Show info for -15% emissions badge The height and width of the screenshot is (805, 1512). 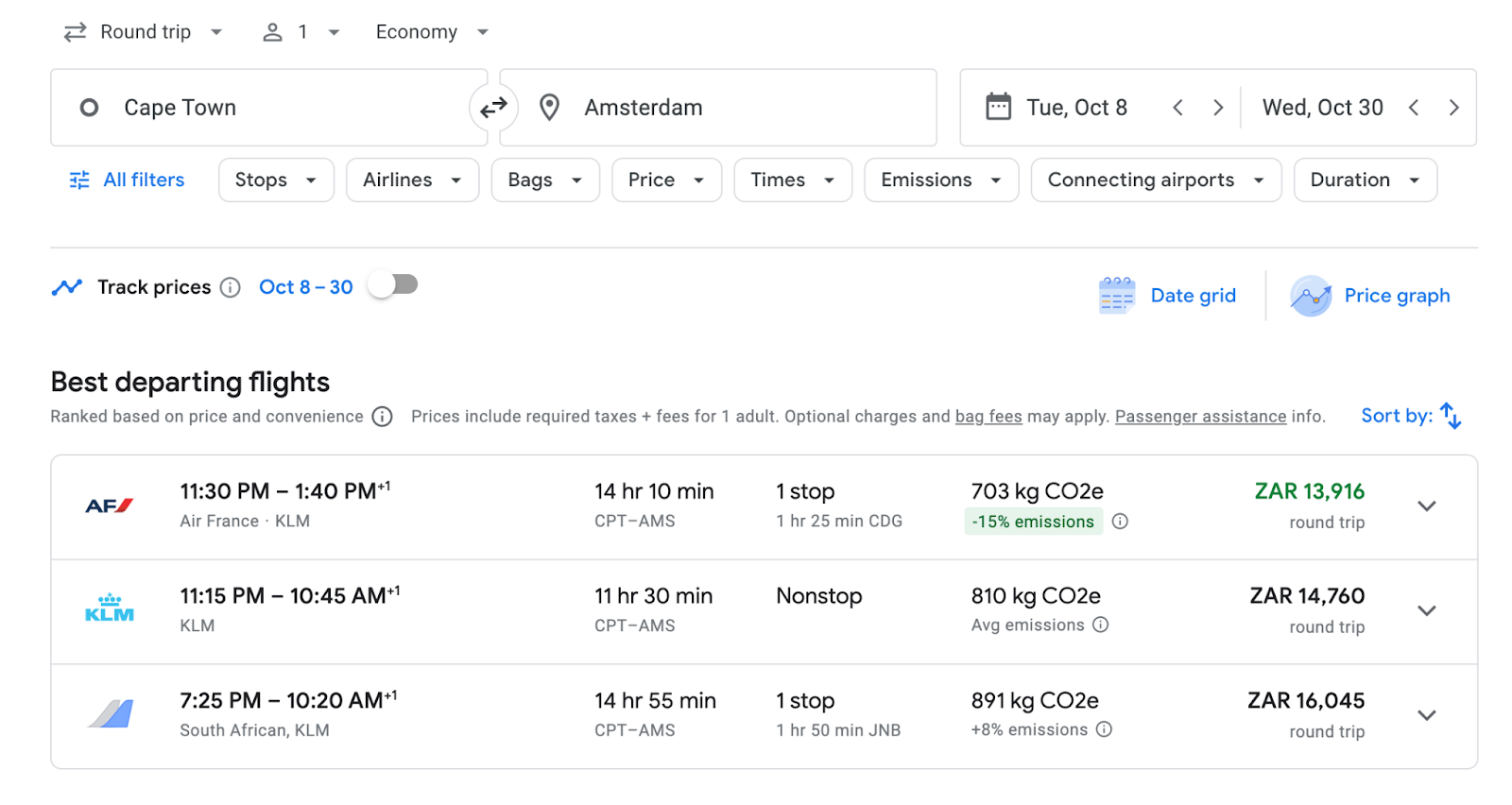tap(1120, 522)
